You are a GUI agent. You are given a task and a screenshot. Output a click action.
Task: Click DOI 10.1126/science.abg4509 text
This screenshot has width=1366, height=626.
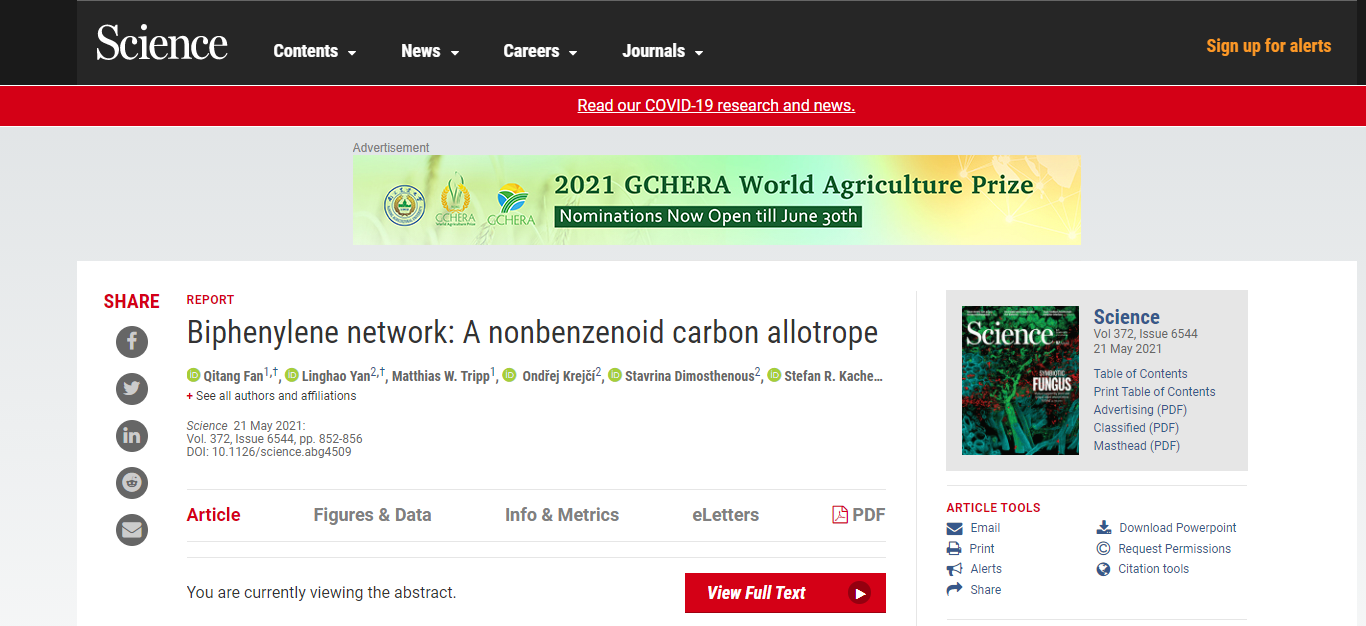point(269,452)
